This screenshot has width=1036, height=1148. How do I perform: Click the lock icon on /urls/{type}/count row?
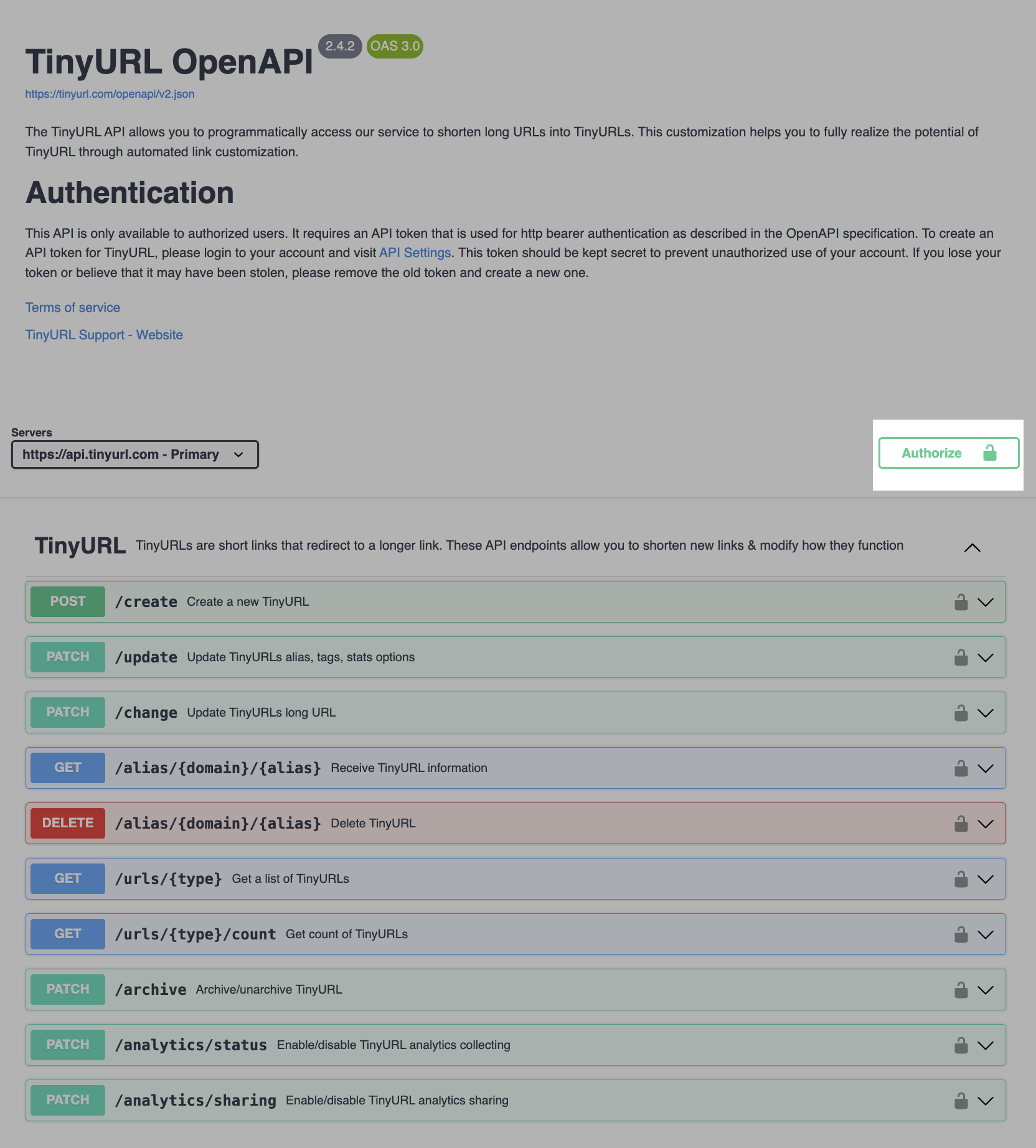pyautogui.click(x=961, y=934)
